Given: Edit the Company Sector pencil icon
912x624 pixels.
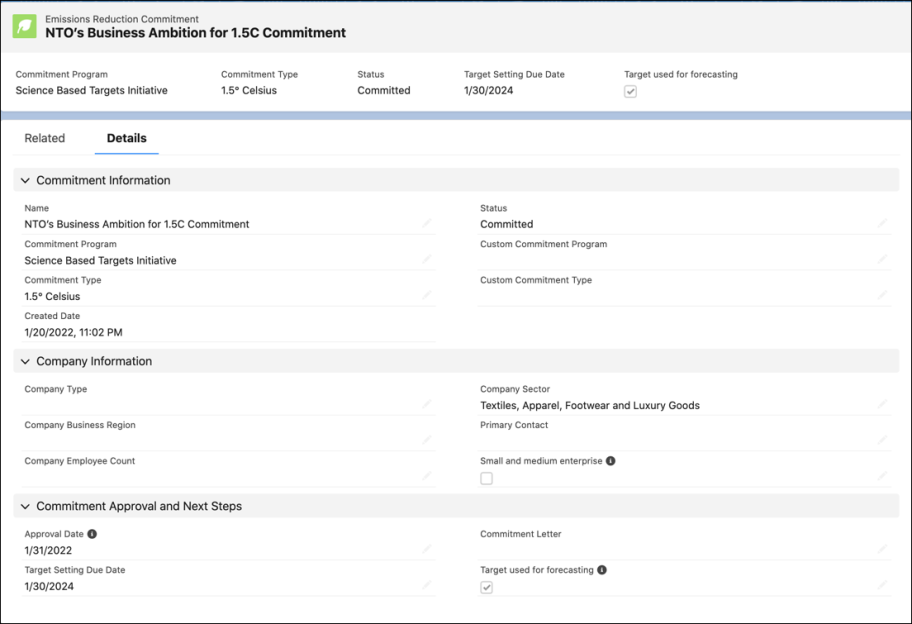Looking at the screenshot, I should [x=882, y=404].
